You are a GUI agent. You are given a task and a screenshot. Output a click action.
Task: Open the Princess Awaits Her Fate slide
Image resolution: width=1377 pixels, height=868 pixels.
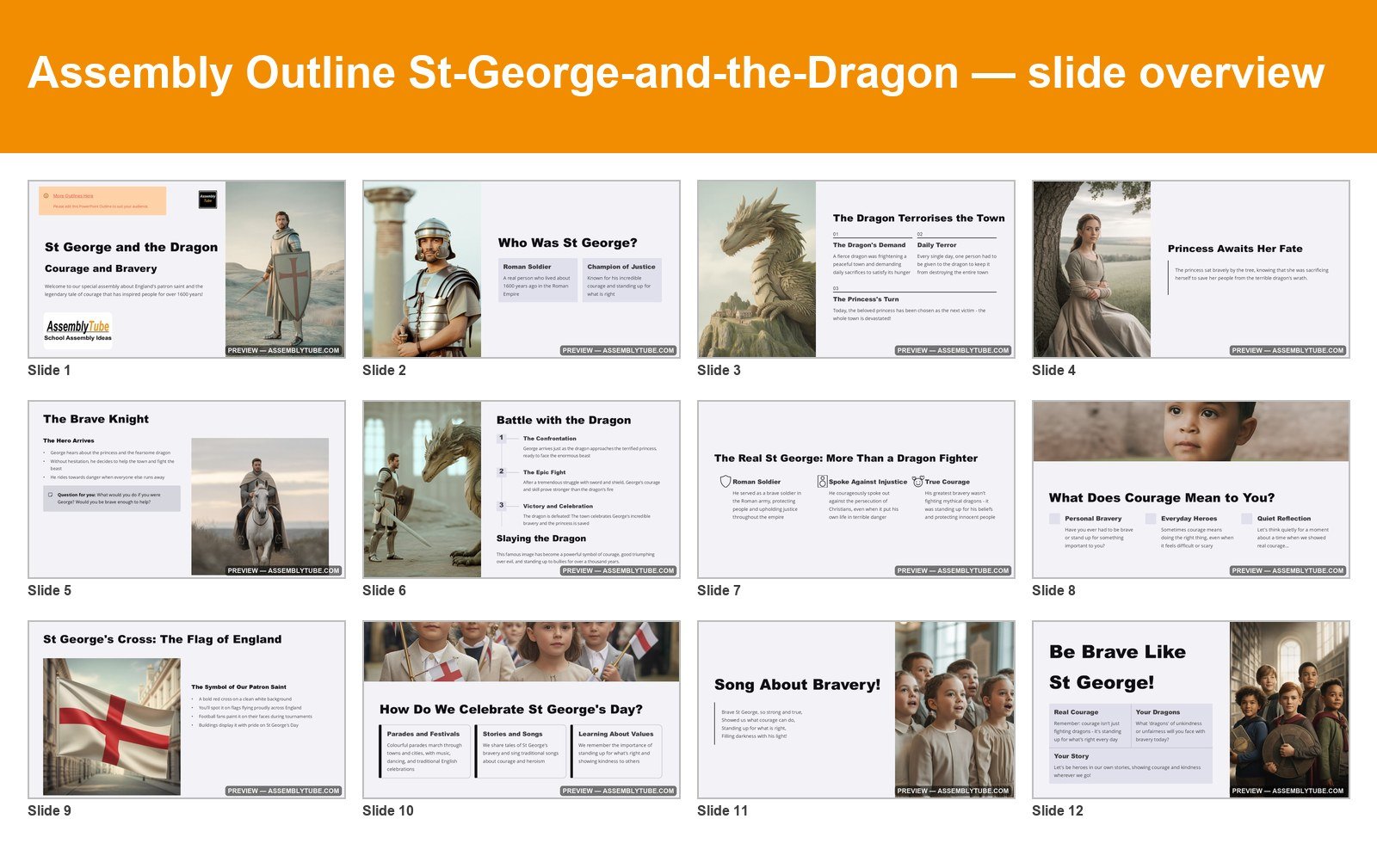(x=1191, y=269)
